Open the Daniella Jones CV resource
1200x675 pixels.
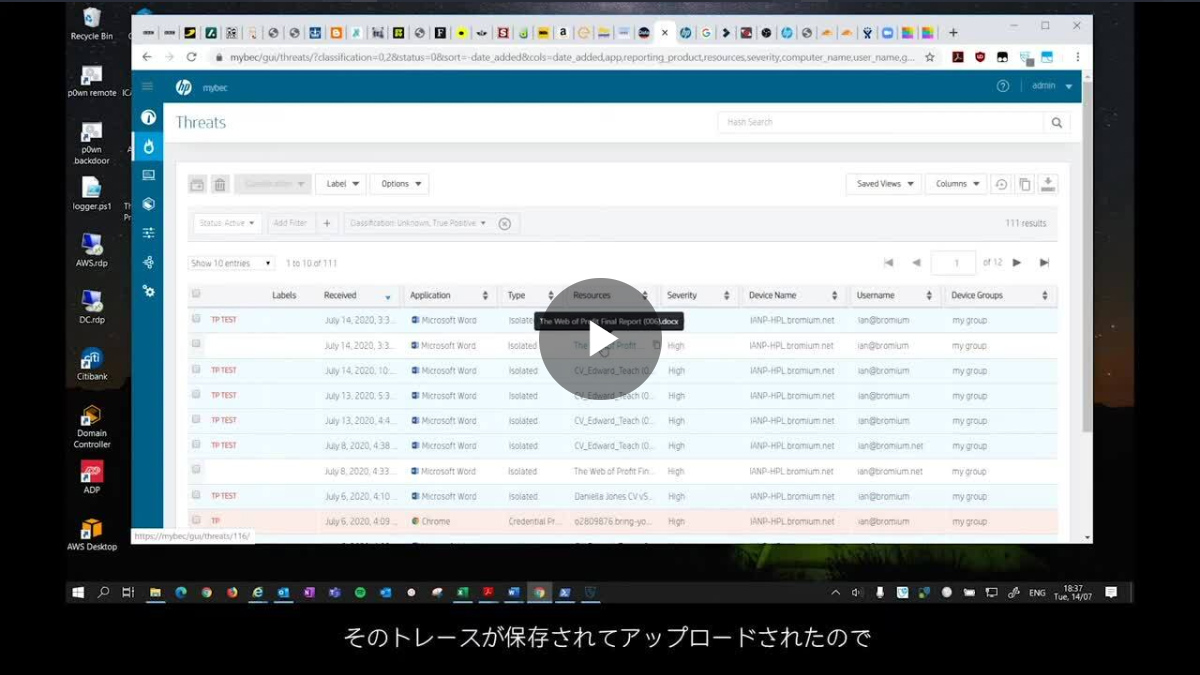[x=612, y=496]
